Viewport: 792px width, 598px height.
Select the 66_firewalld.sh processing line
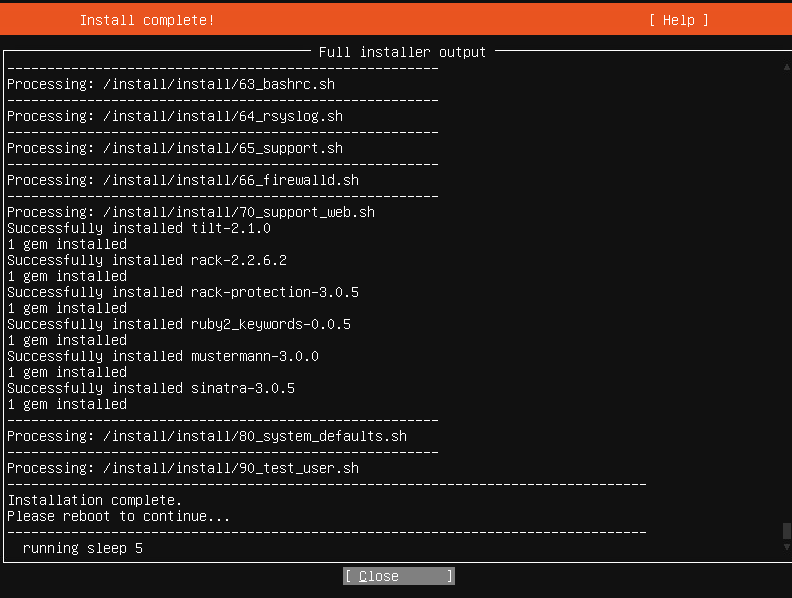point(183,180)
